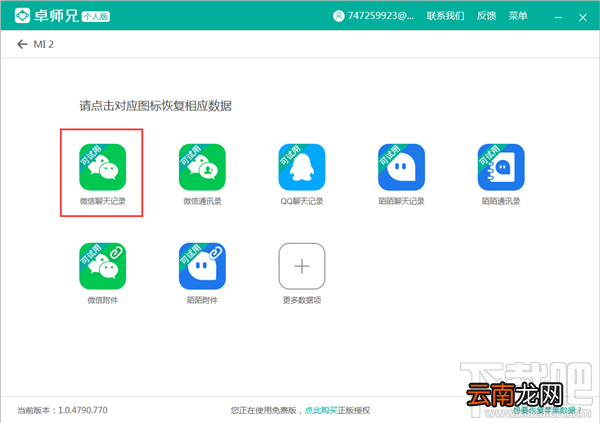
Task: Minimize the 卓师兄 window
Action: tap(558, 17)
